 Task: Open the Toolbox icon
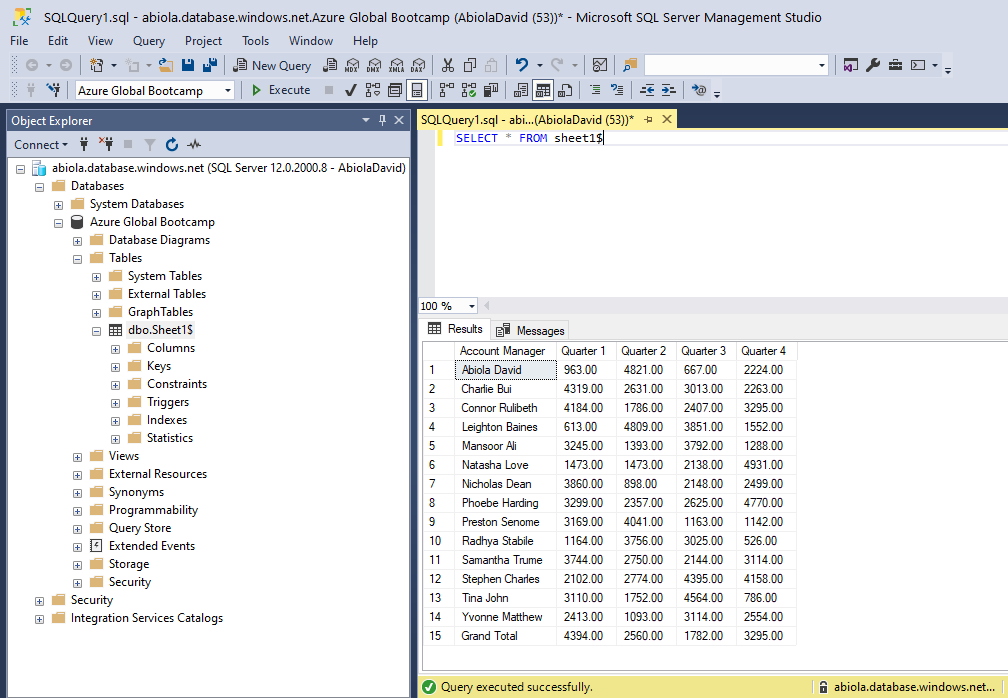pos(895,65)
